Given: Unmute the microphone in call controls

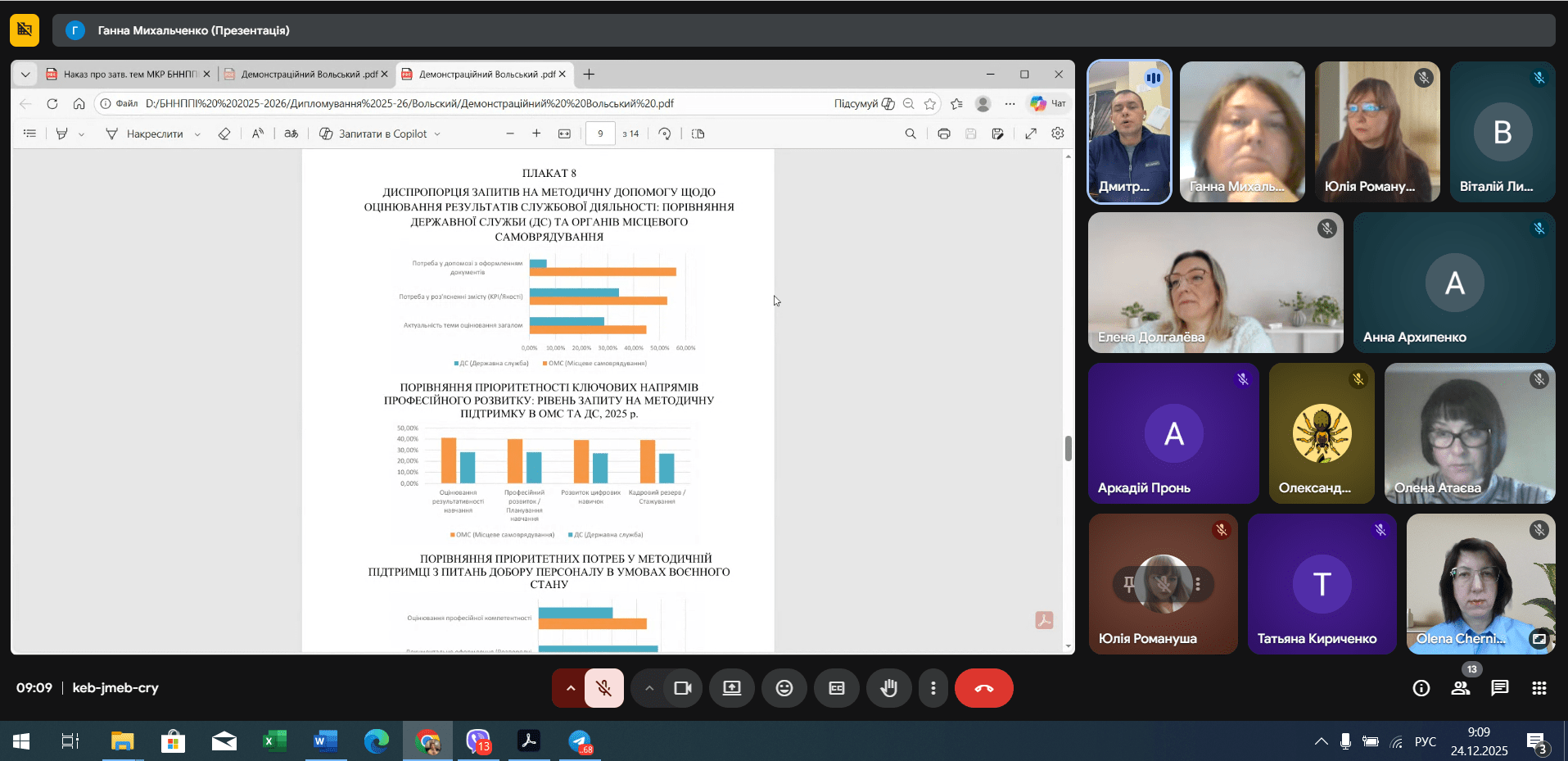Looking at the screenshot, I should (x=604, y=688).
